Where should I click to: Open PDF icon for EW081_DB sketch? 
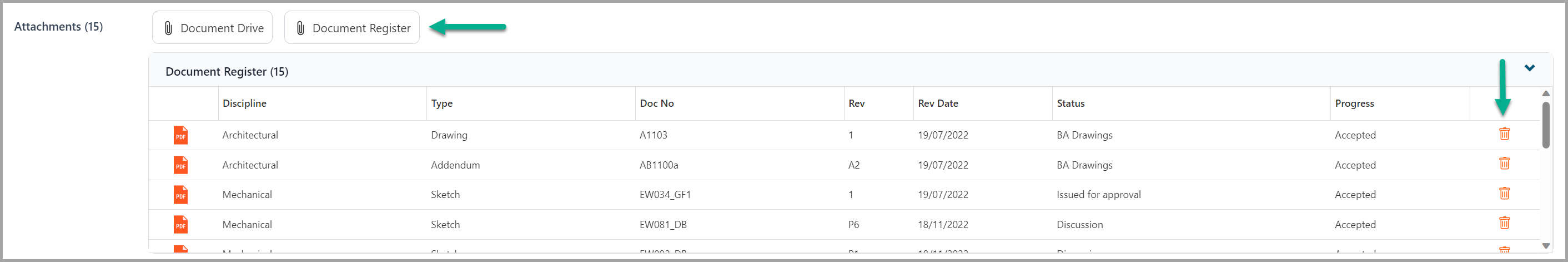click(181, 225)
